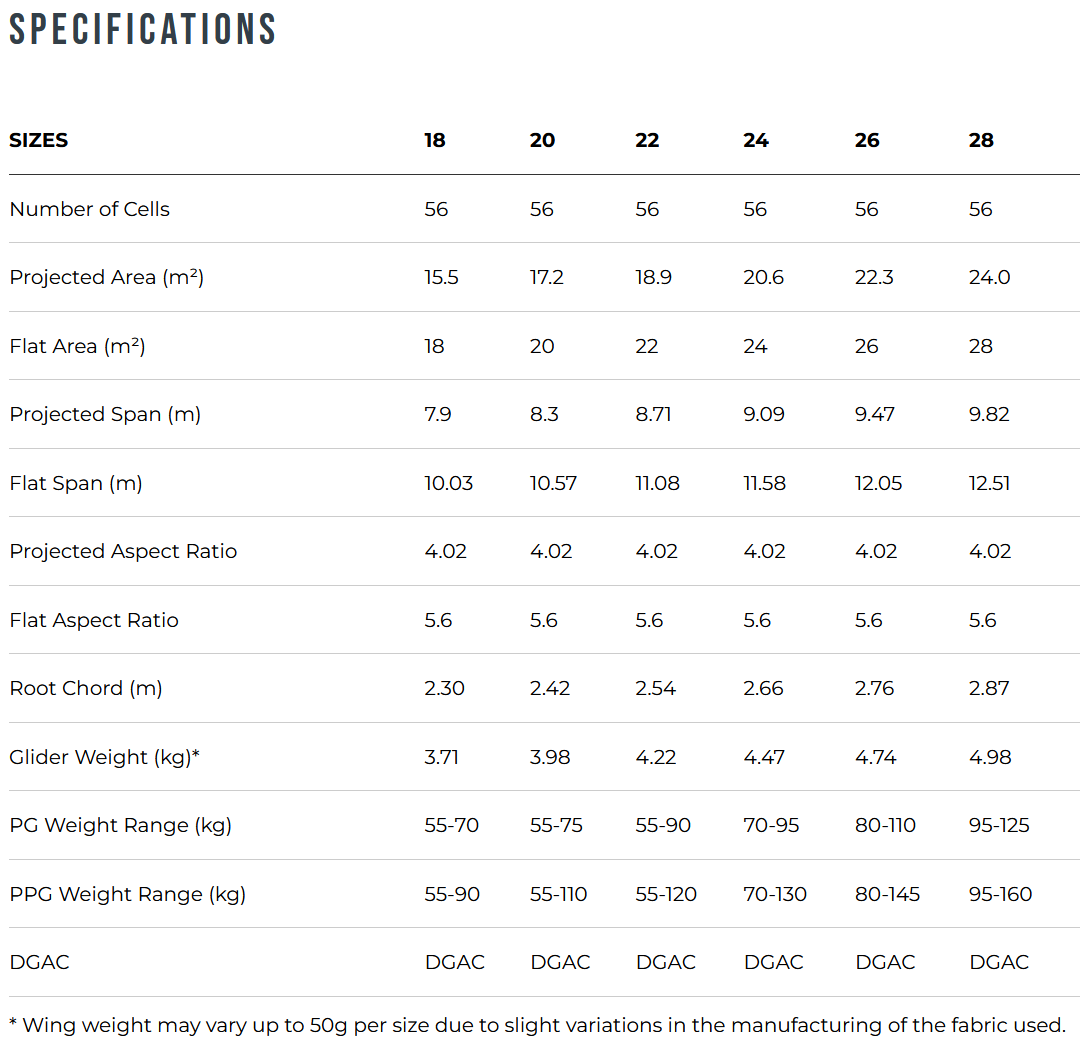Select the size 22 column header
Image resolution: width=1087 pixels, height=1045 pixels.
(647, 140)
